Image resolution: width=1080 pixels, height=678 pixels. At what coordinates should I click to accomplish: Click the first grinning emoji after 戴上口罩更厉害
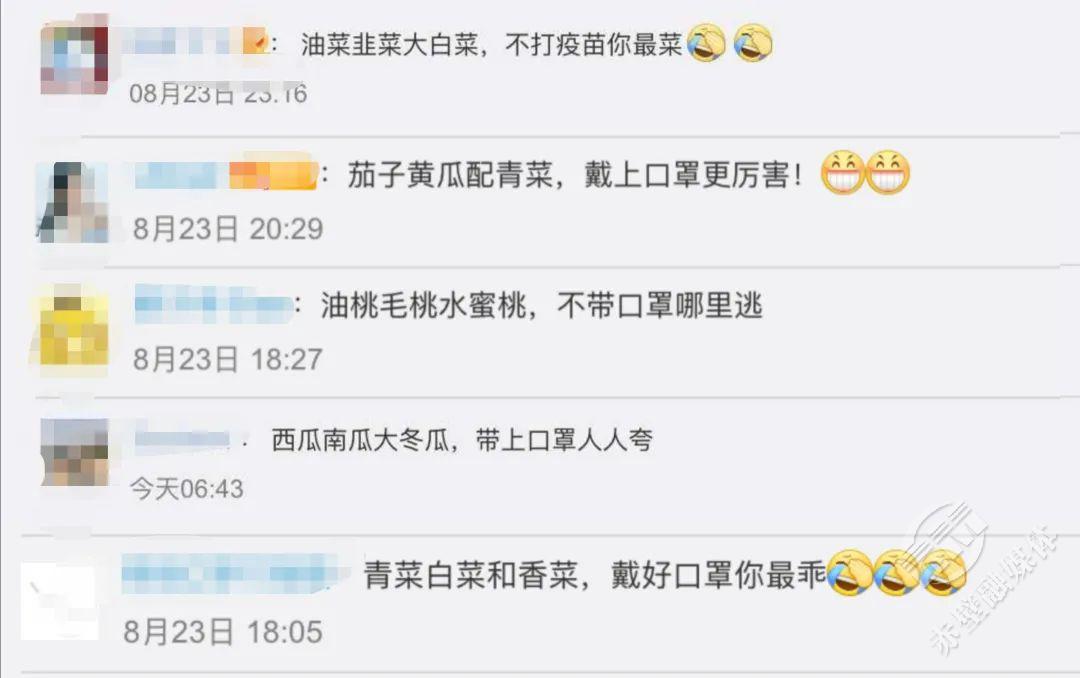click(843, 172)
